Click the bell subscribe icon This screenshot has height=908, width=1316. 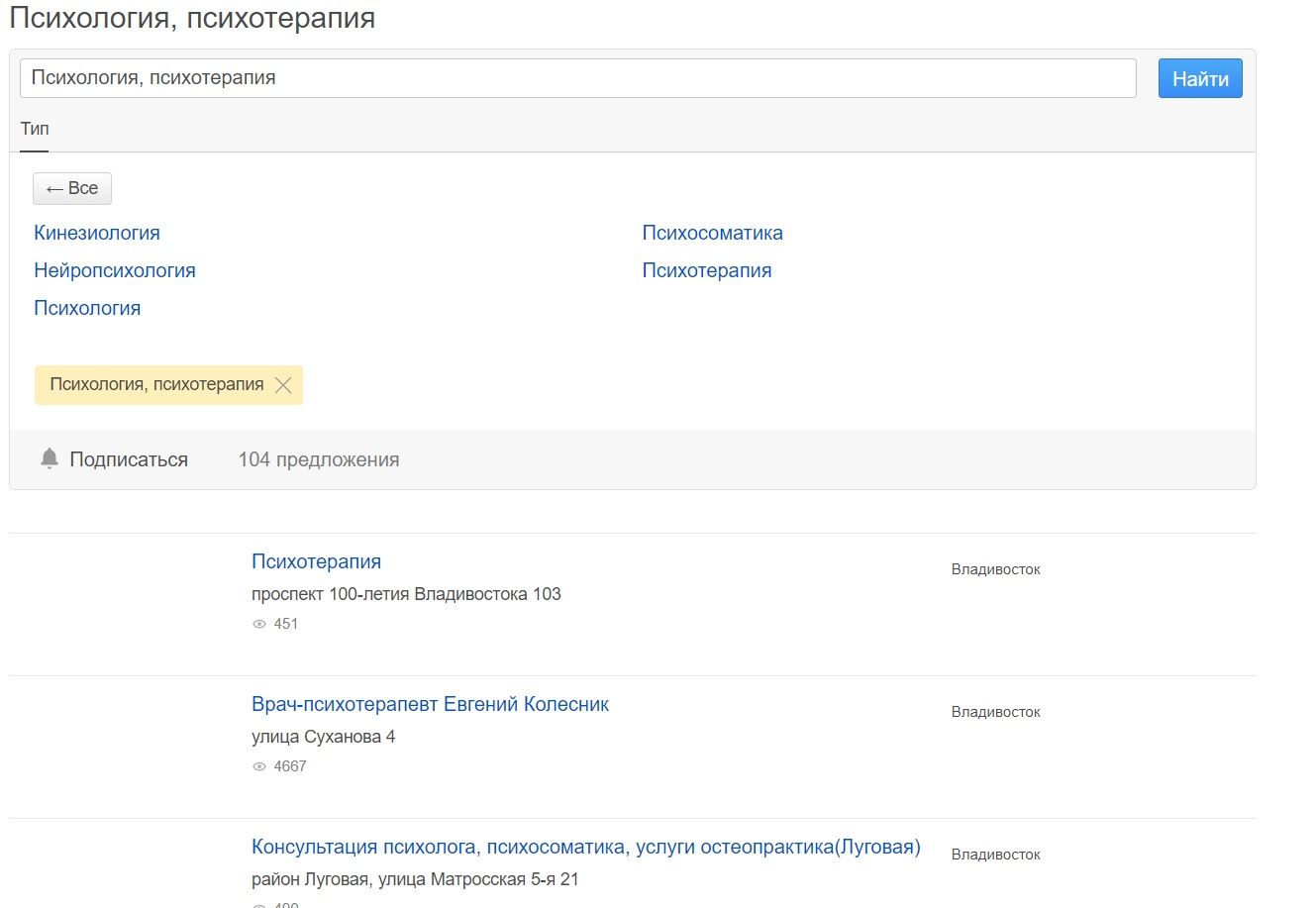[x=50, y=458]
